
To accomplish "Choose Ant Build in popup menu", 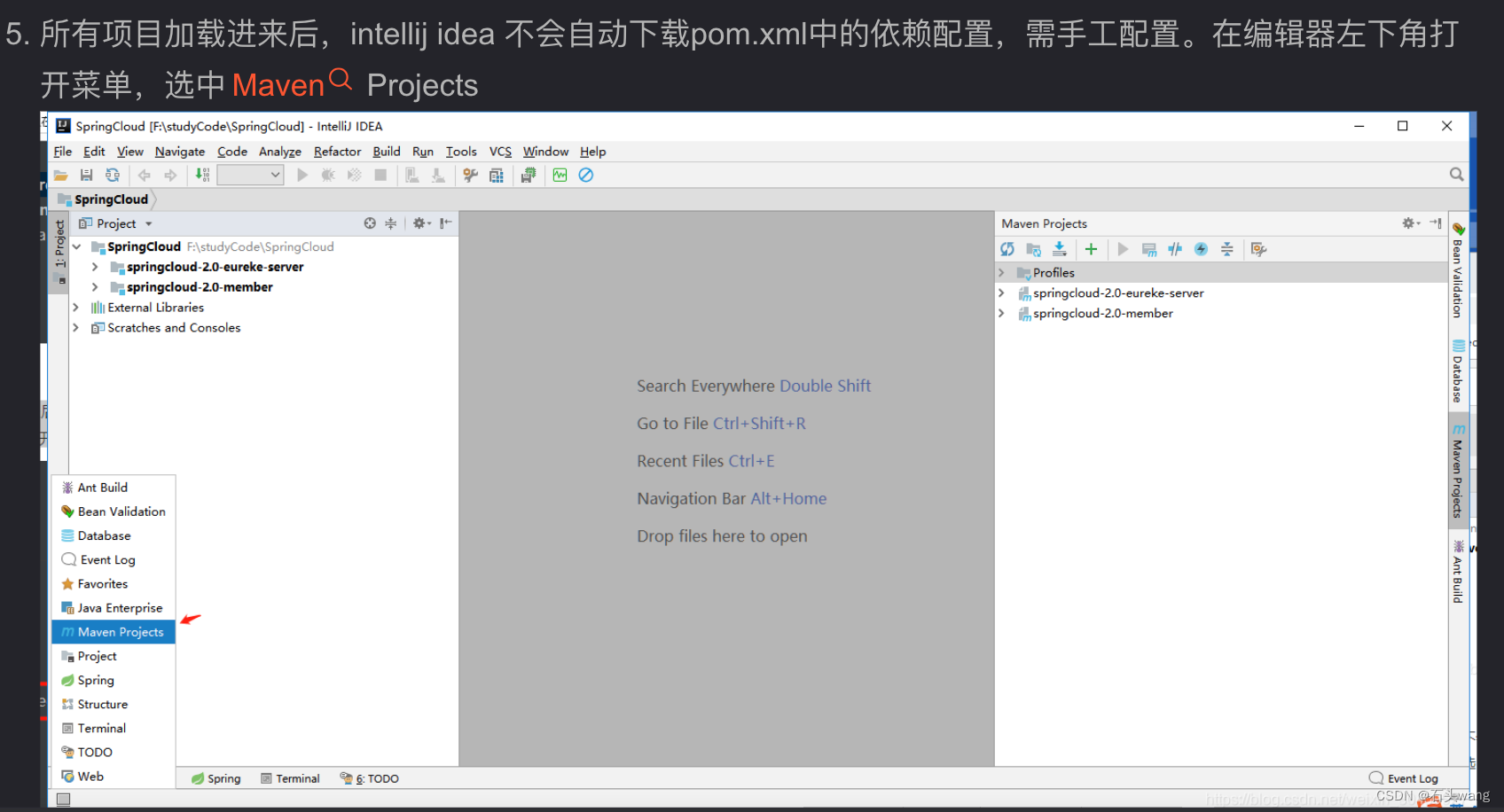I will pos(114,488).
